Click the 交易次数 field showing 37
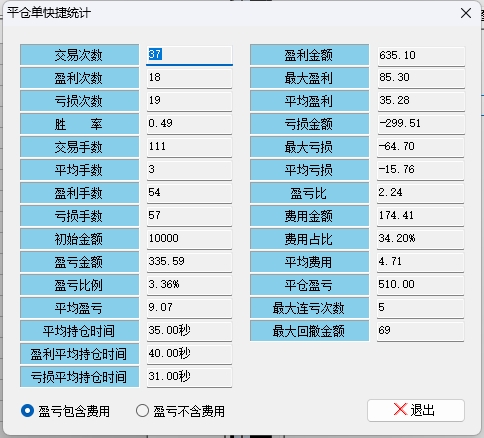Viewport: 484px width, 438px height. click(x=189, y=55)
